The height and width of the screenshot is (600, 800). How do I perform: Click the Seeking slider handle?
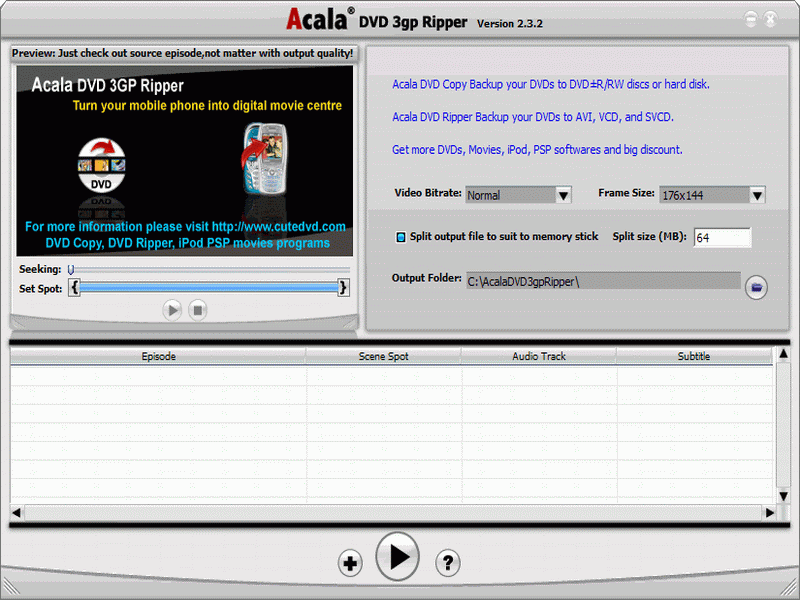pos(71,270)
